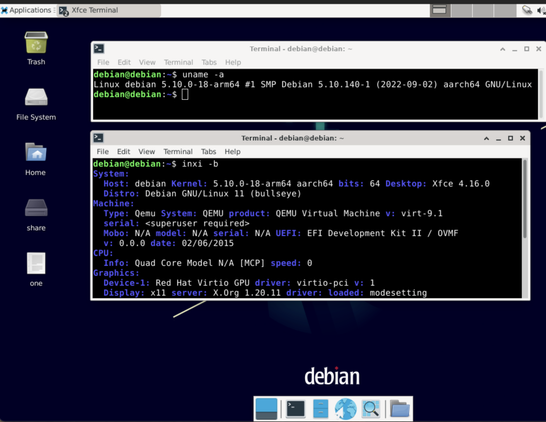Click the 'Xfce 4.16.0' desktop text

click(x=461, y=183)
